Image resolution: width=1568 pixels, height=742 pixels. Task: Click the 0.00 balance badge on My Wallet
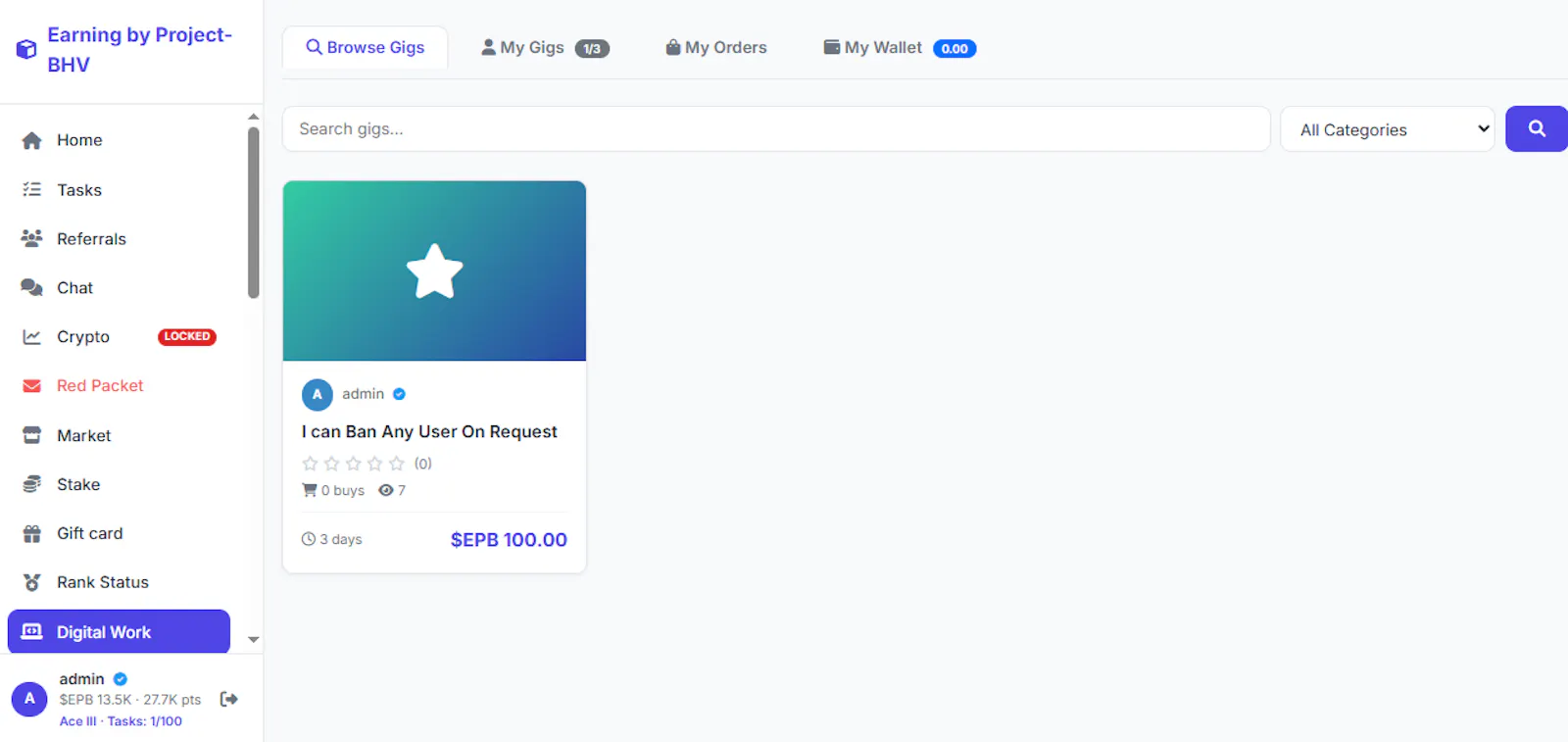tap(955, 48)
